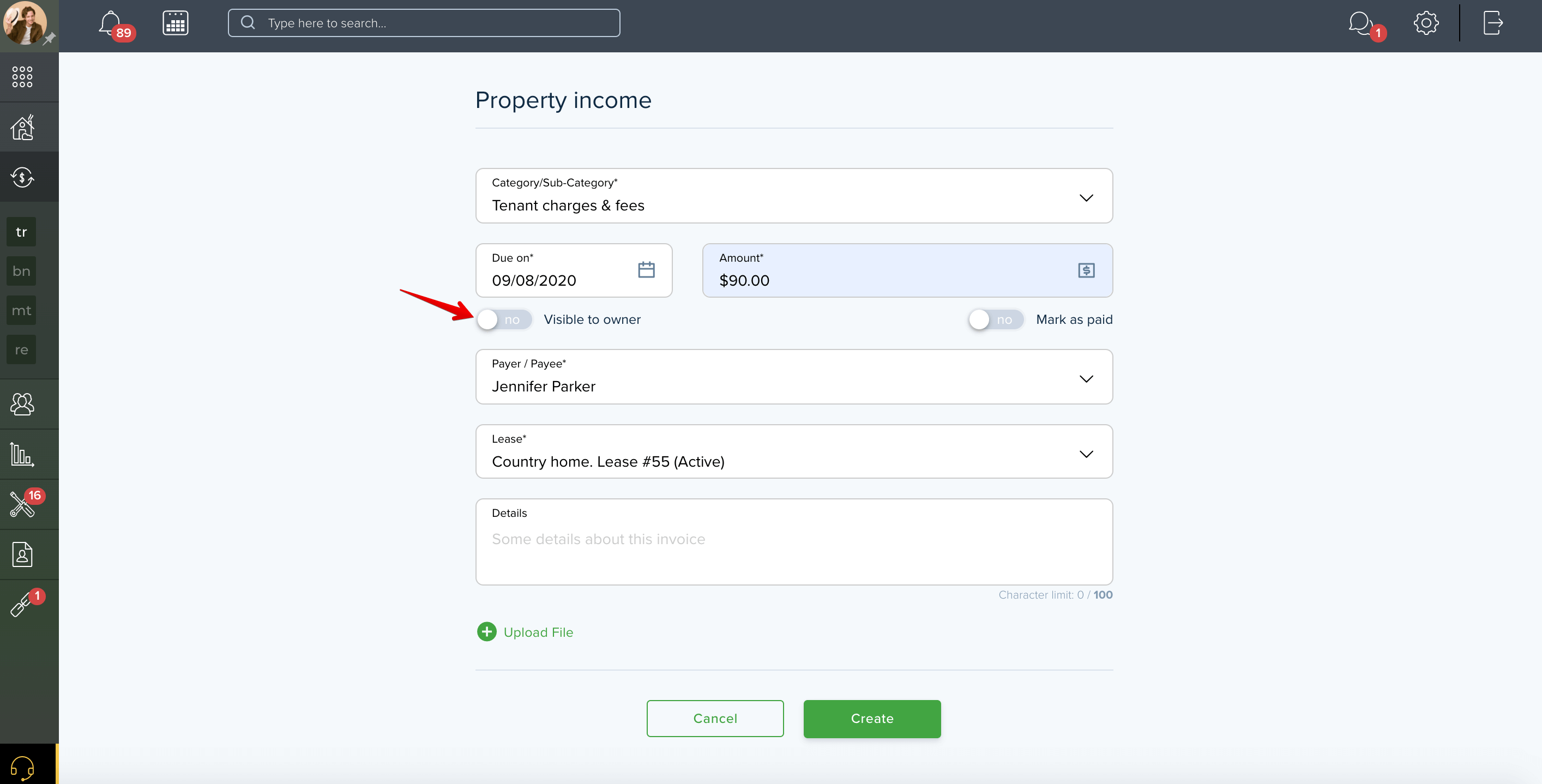Click the Due on date field
The height and width of the screenshot is (784, 1542).
coord(574,270)
